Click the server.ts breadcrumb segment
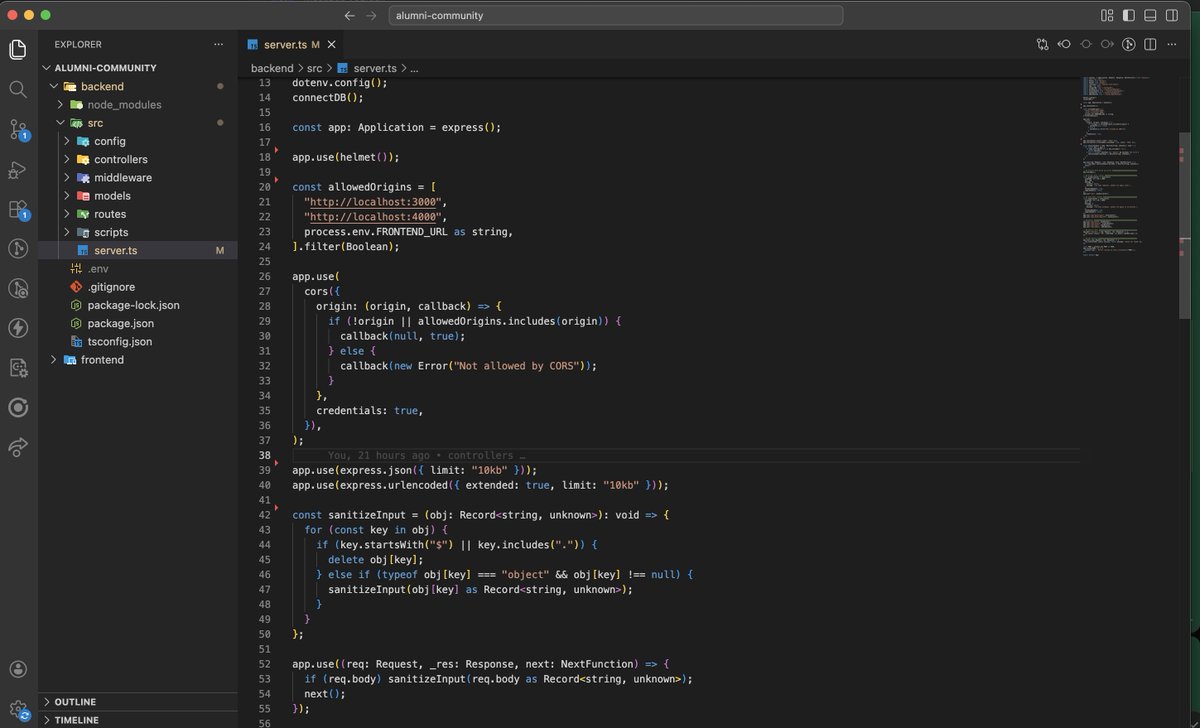Screen dimensions: 1200x728 pyautogui.click(x=367, y=68)
